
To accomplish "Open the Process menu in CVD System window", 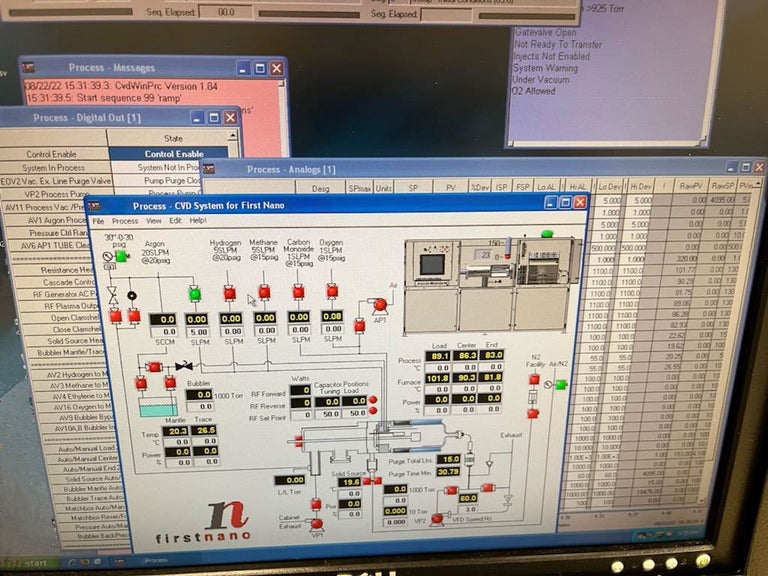I will point(125,221).
